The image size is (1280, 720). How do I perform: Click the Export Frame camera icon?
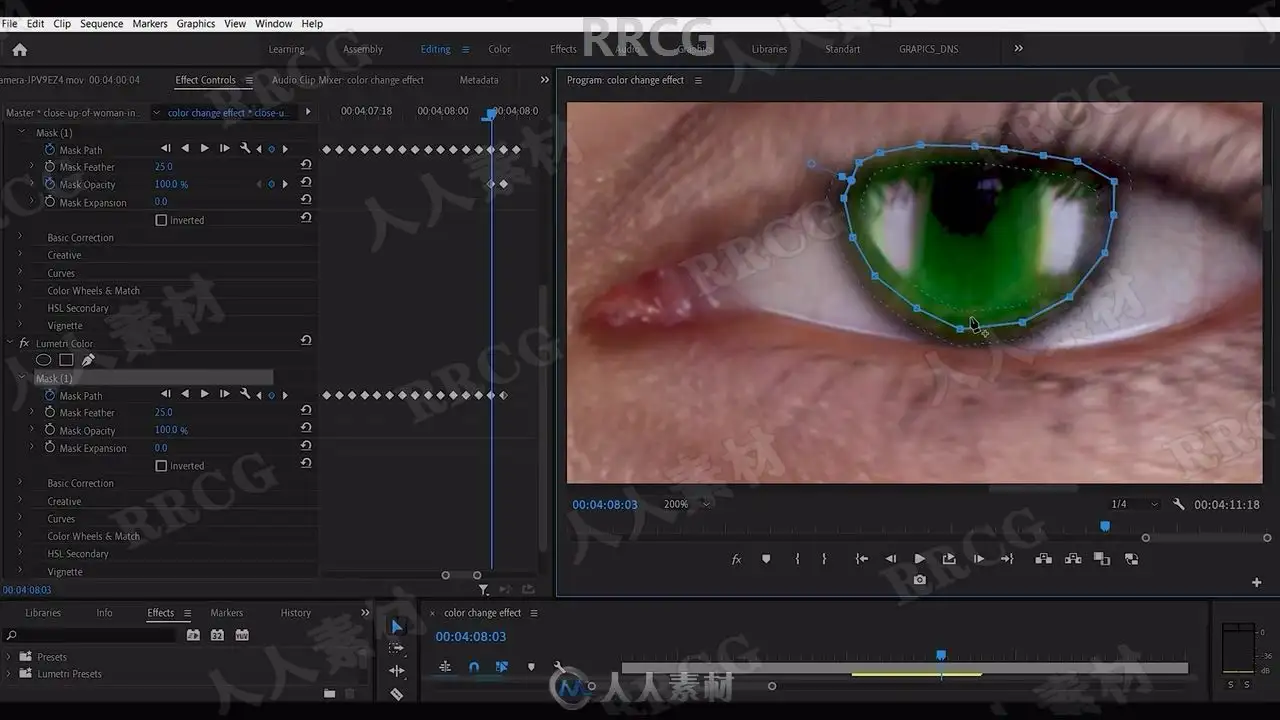920,579
